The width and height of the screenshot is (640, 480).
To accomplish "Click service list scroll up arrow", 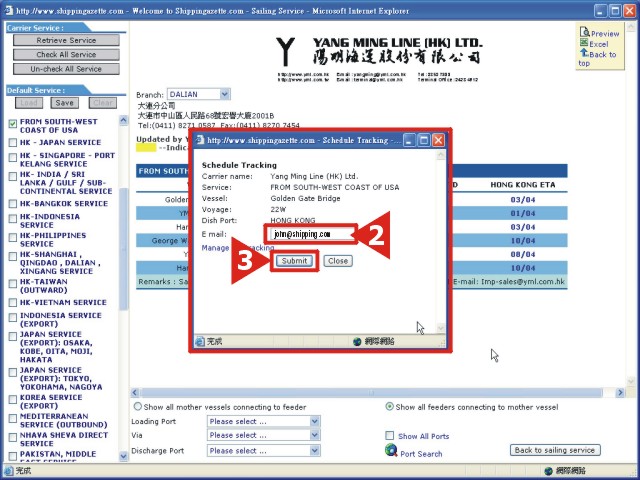I will click(123, 120).
